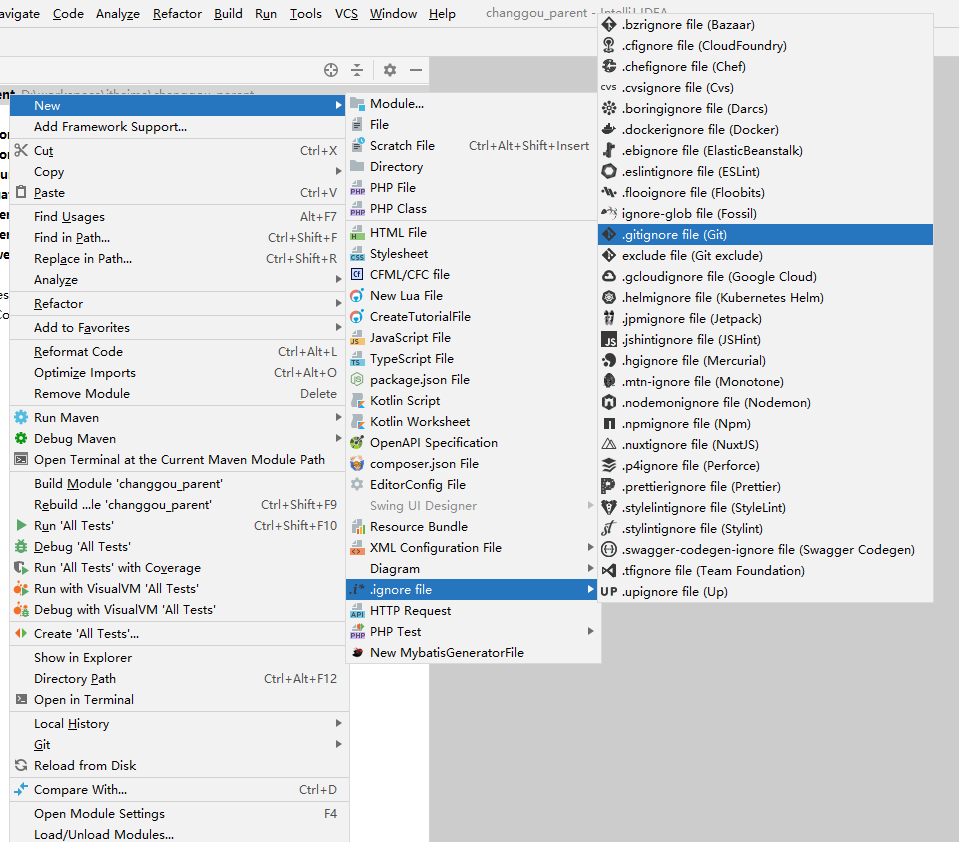Expand the Analyze submenu arrow in context menu

click(338, 279)
